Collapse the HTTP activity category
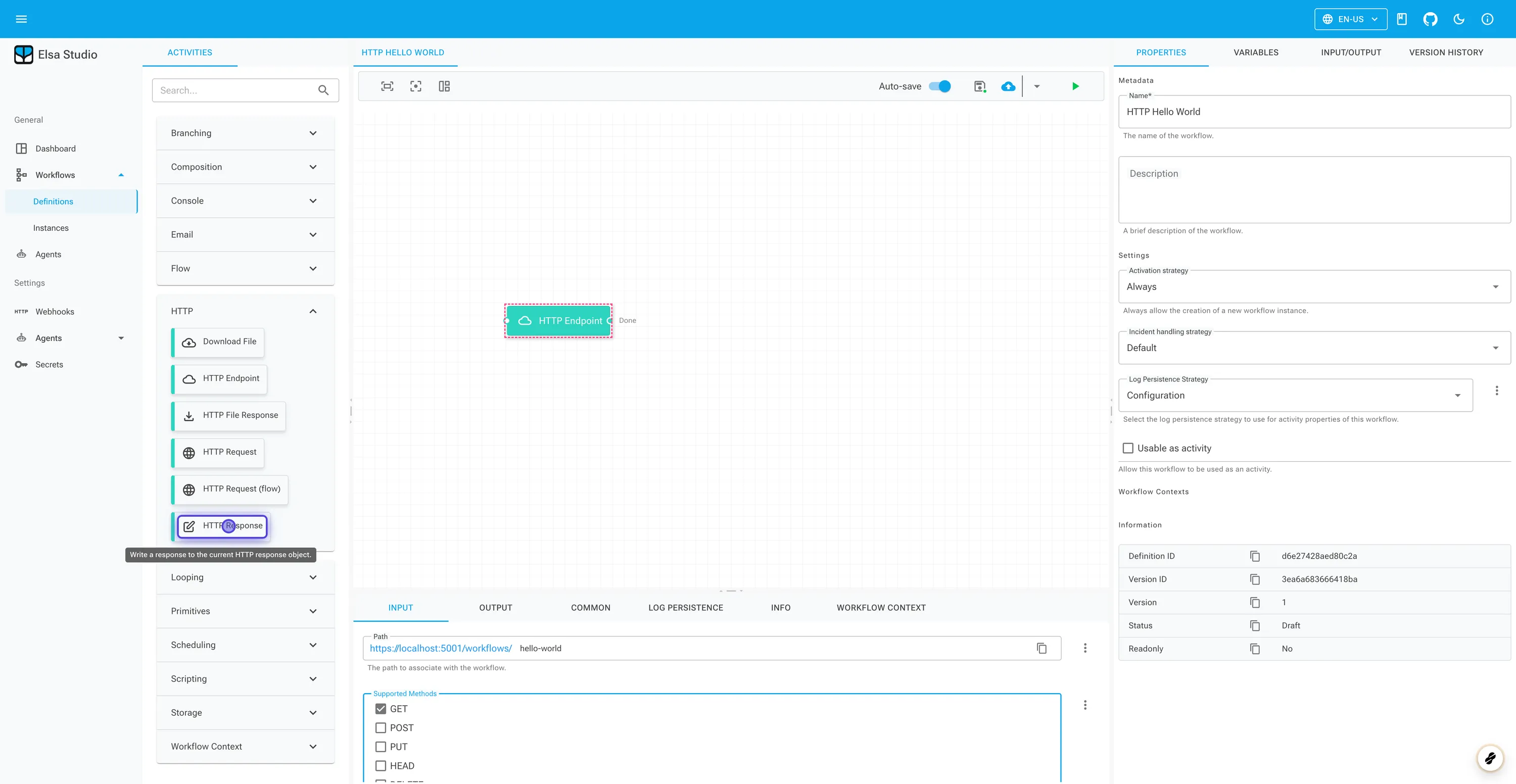The image size is (1516, 784). [246, 311]
